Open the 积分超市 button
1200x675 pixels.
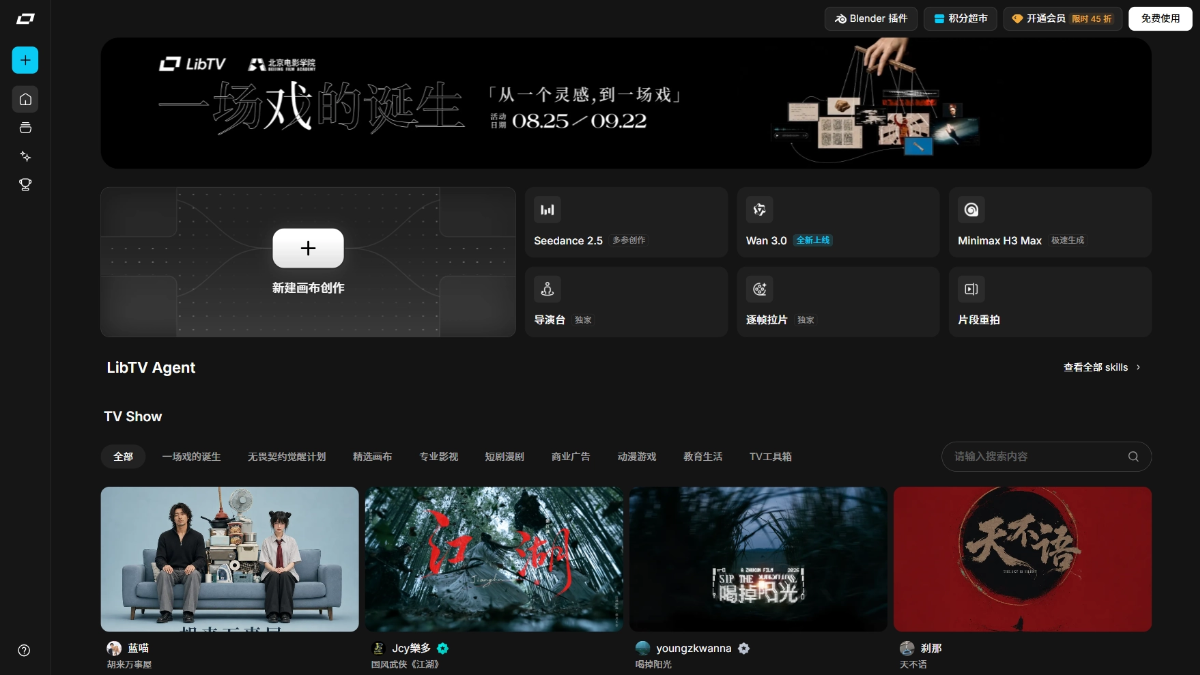pos(960,19)
